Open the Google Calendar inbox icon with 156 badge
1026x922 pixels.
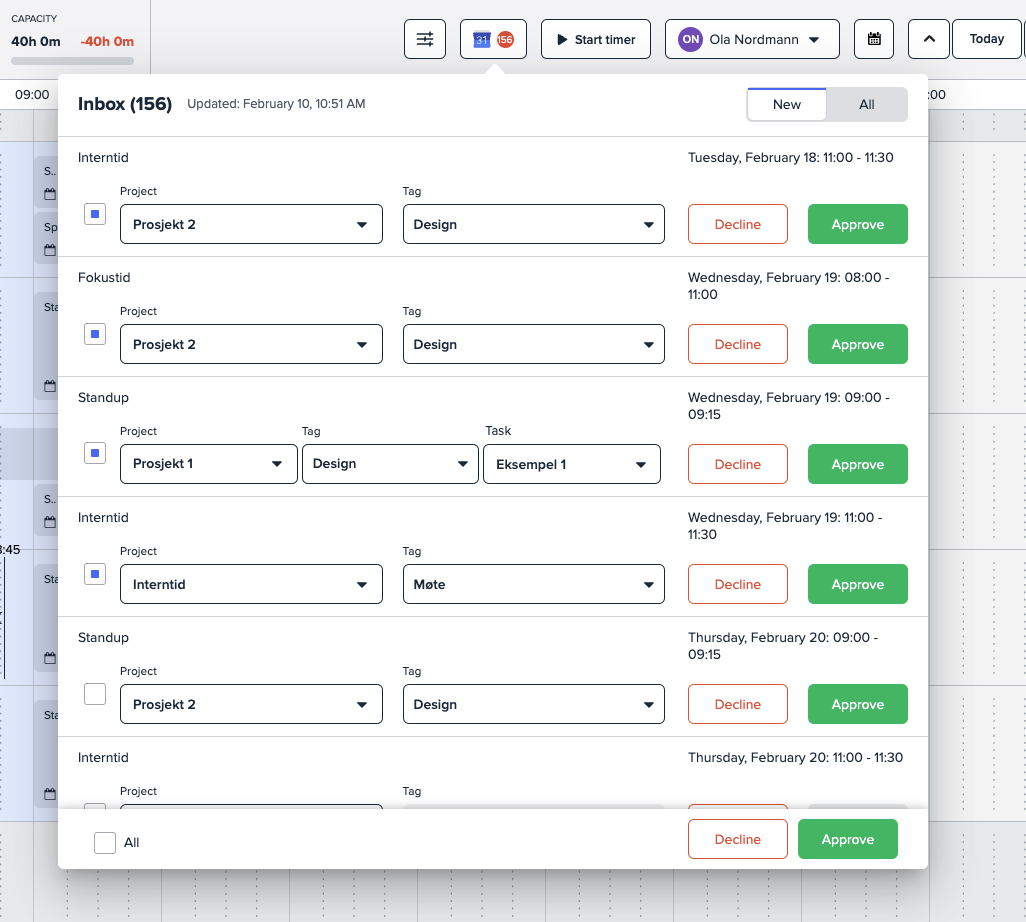click(493, 39)
